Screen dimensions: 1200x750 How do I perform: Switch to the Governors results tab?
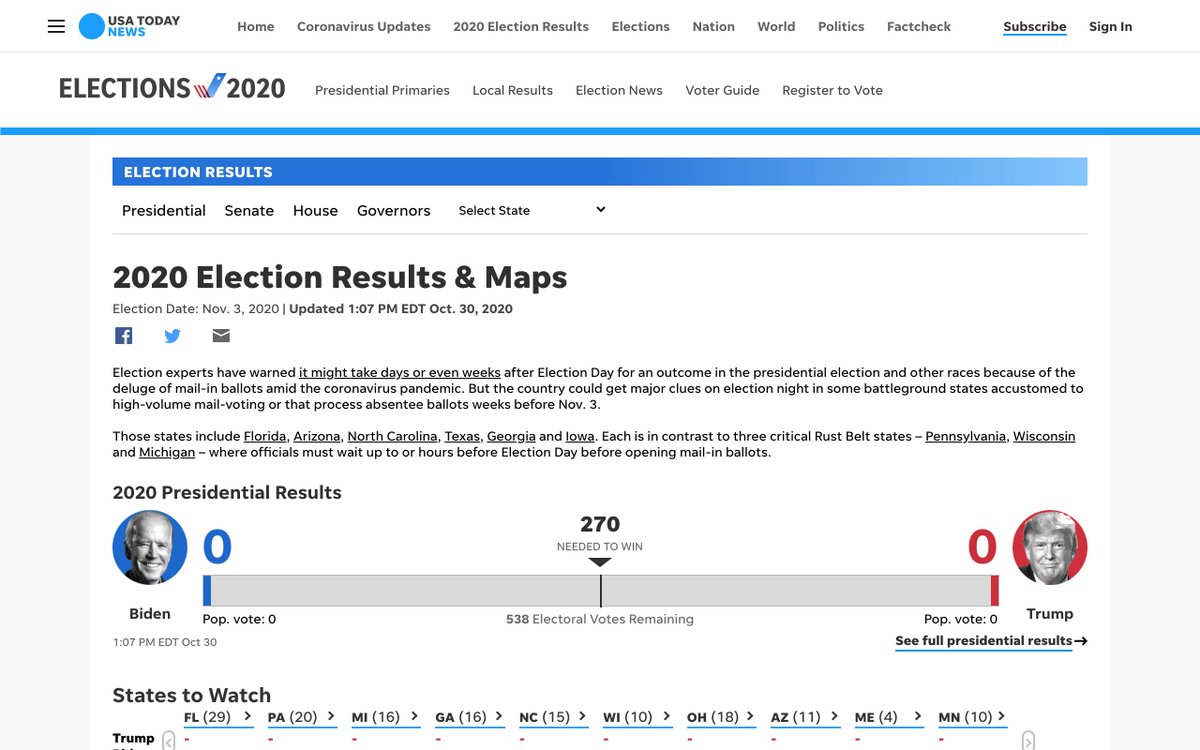(x=393, y=211)
